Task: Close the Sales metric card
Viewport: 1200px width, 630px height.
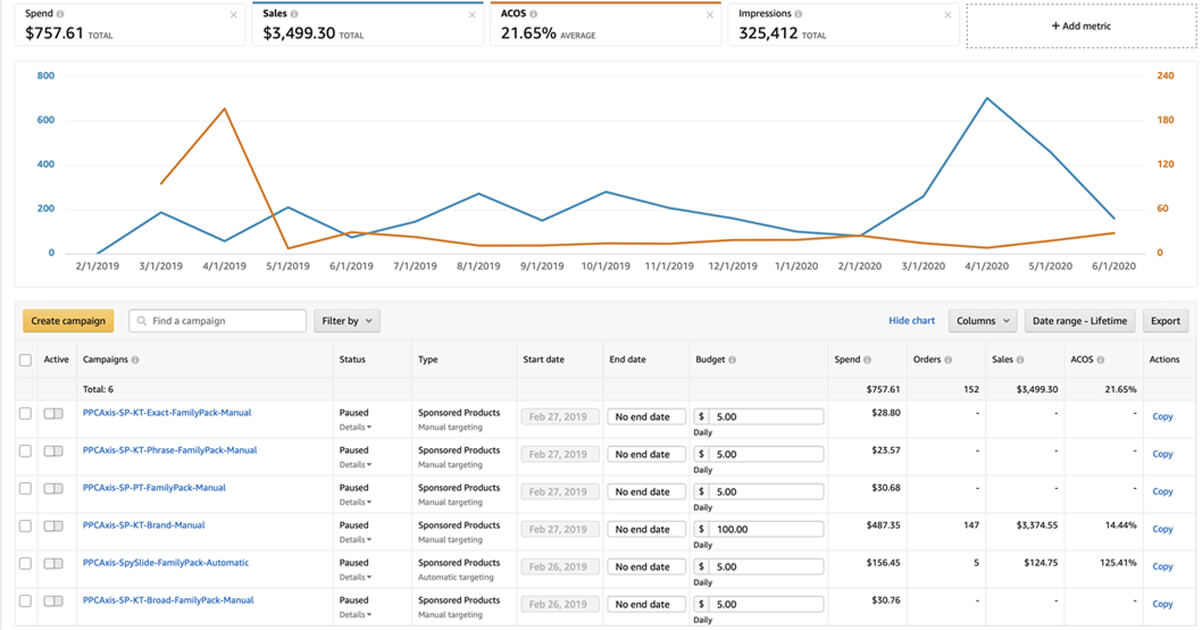Action: [x=472, y=15]
